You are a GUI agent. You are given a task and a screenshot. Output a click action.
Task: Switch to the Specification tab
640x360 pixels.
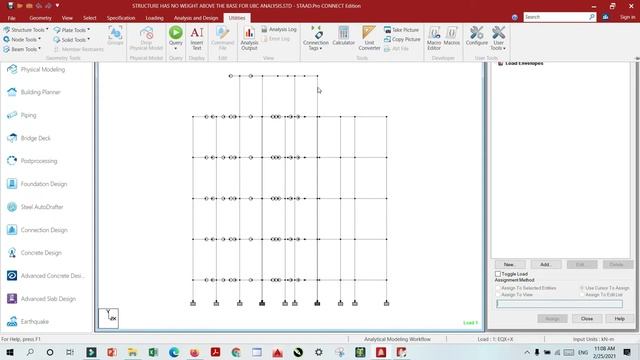point(121,18)
